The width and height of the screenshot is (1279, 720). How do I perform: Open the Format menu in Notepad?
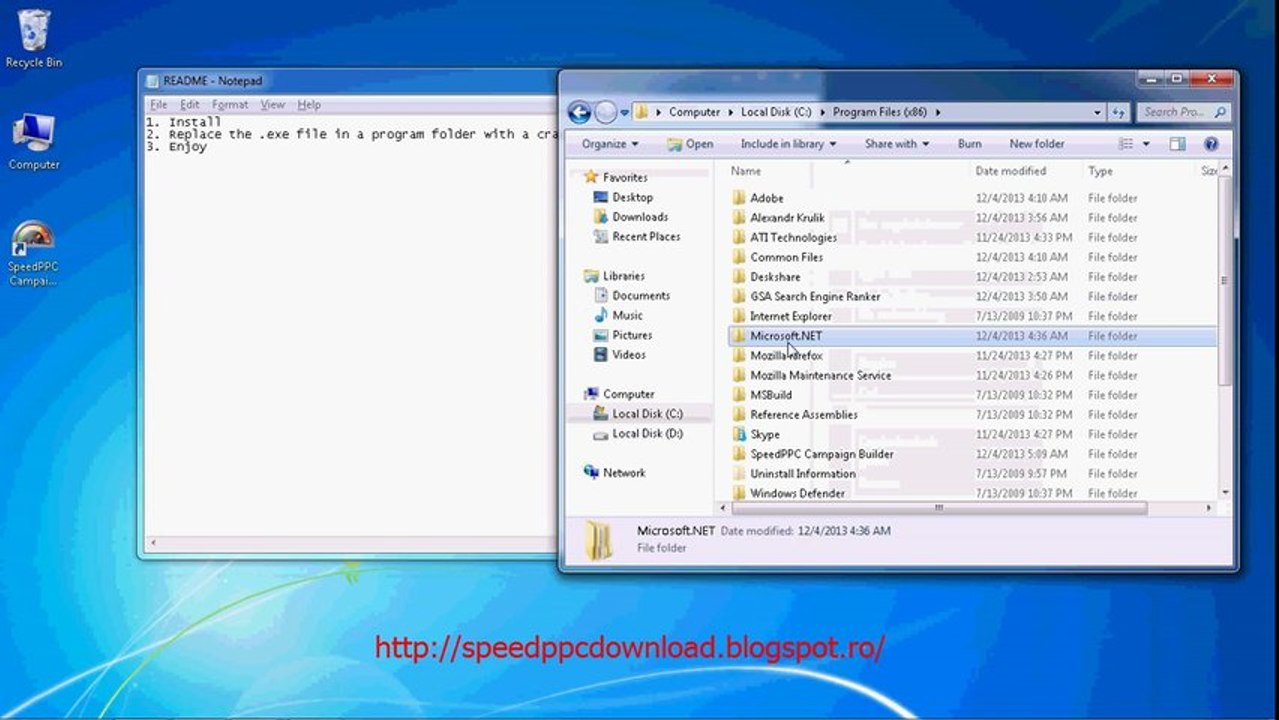230,104
